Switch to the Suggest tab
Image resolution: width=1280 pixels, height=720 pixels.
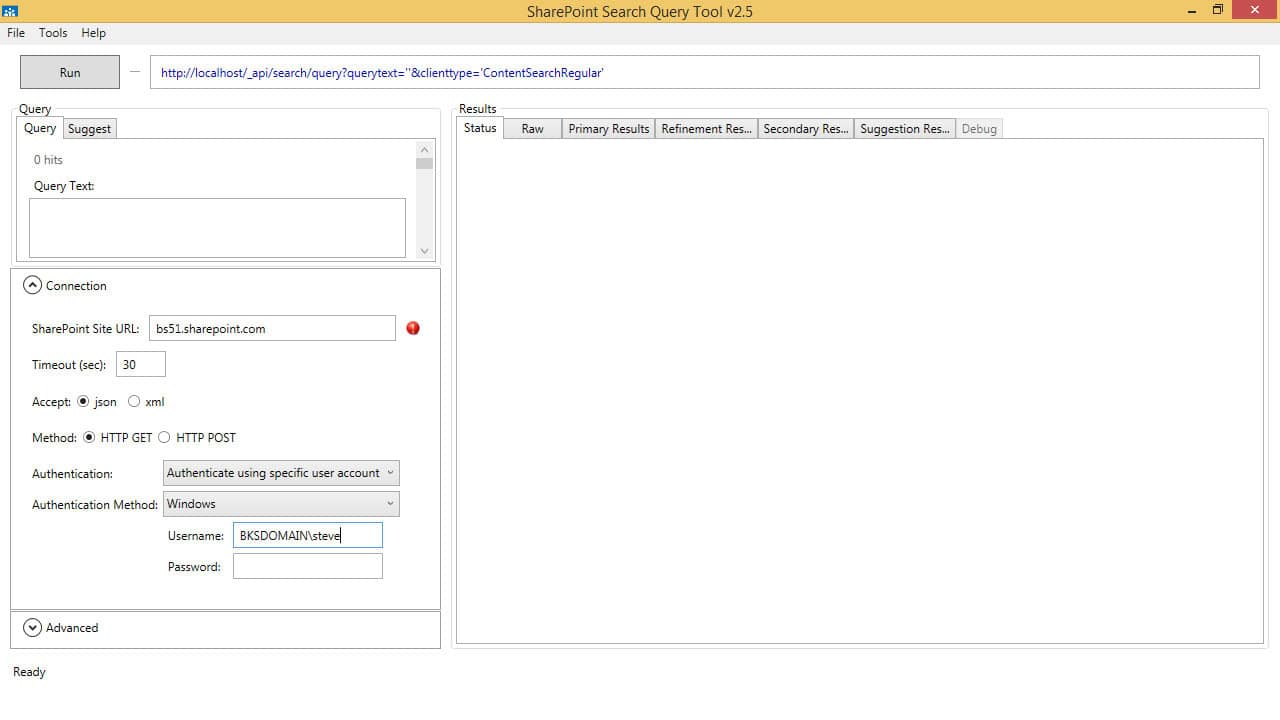coord(89,129)
